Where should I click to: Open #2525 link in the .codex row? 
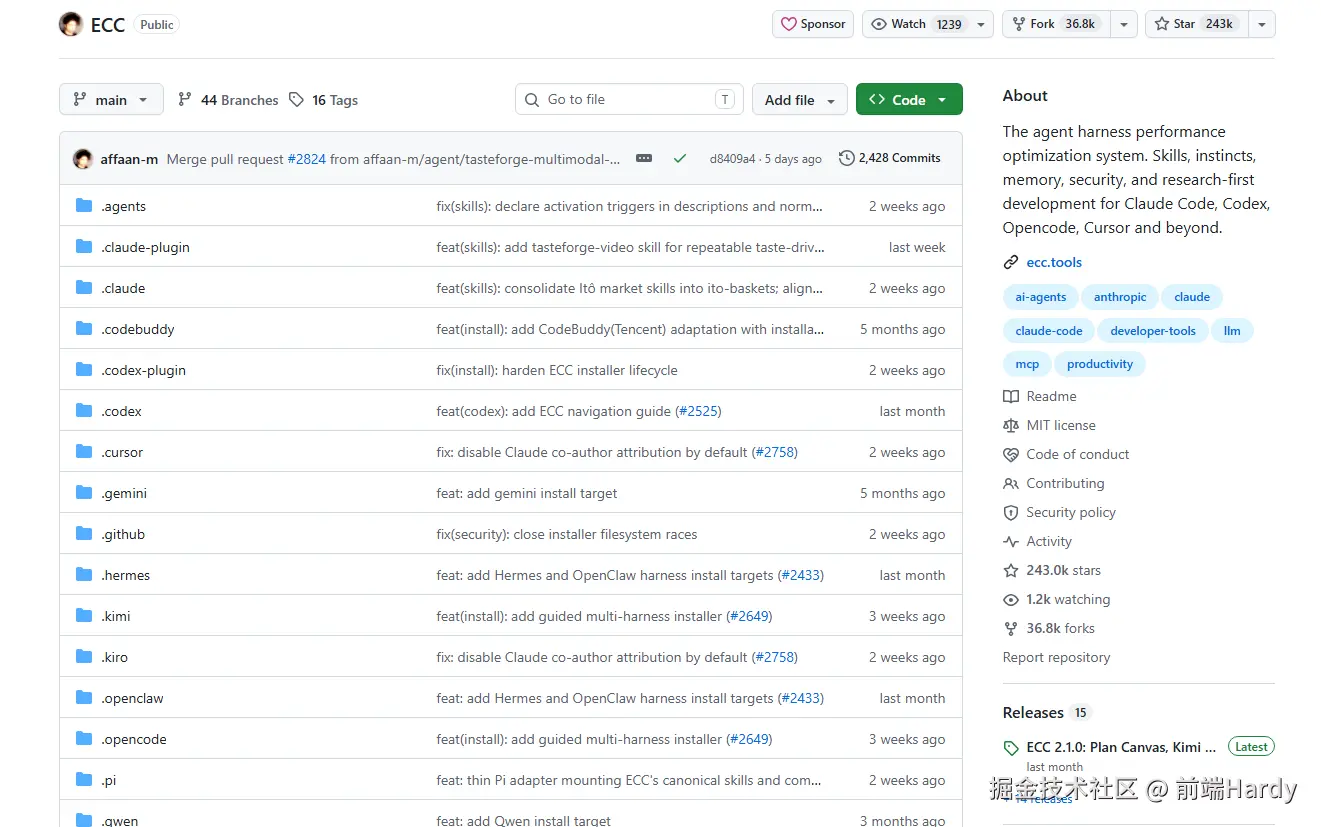click(x=698, y=411)
